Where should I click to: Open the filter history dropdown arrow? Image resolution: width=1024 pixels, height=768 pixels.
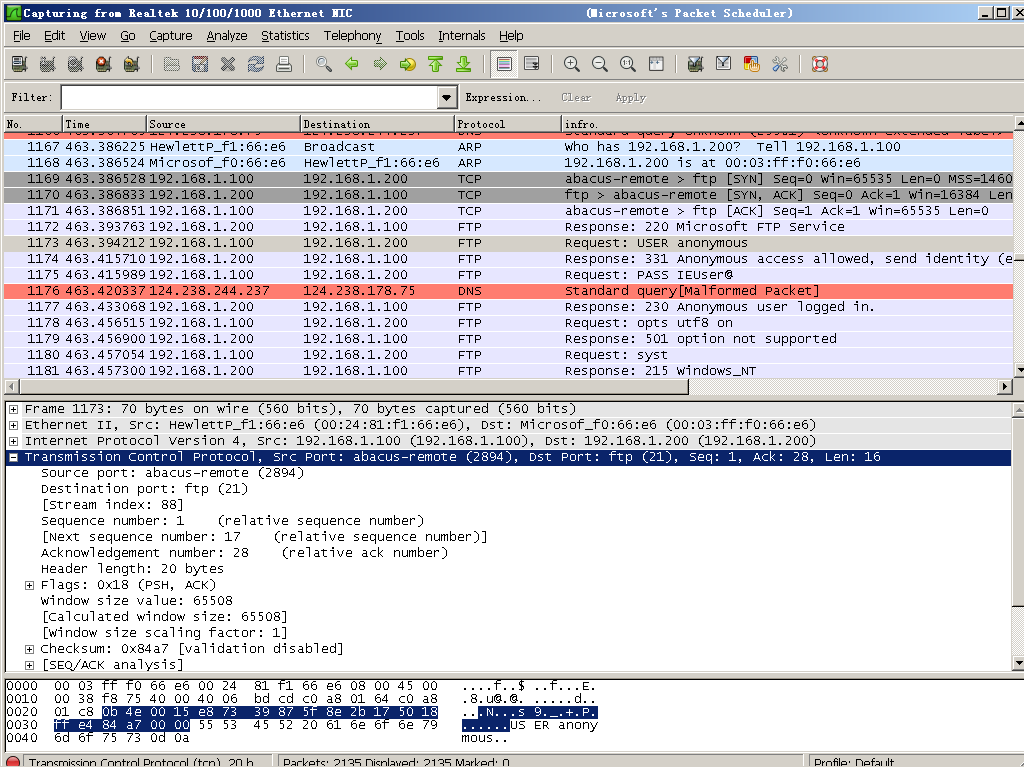coord(447,98)
